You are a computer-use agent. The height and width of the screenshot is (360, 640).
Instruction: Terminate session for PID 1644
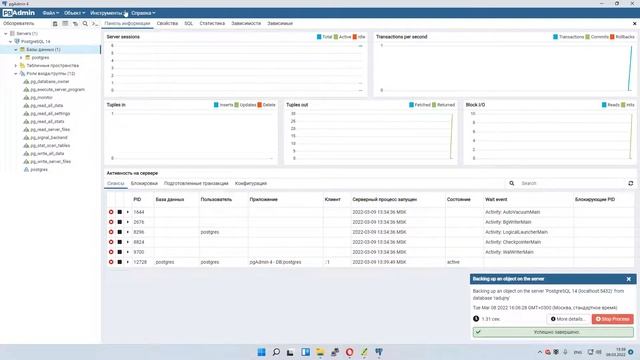coord(111,212)
